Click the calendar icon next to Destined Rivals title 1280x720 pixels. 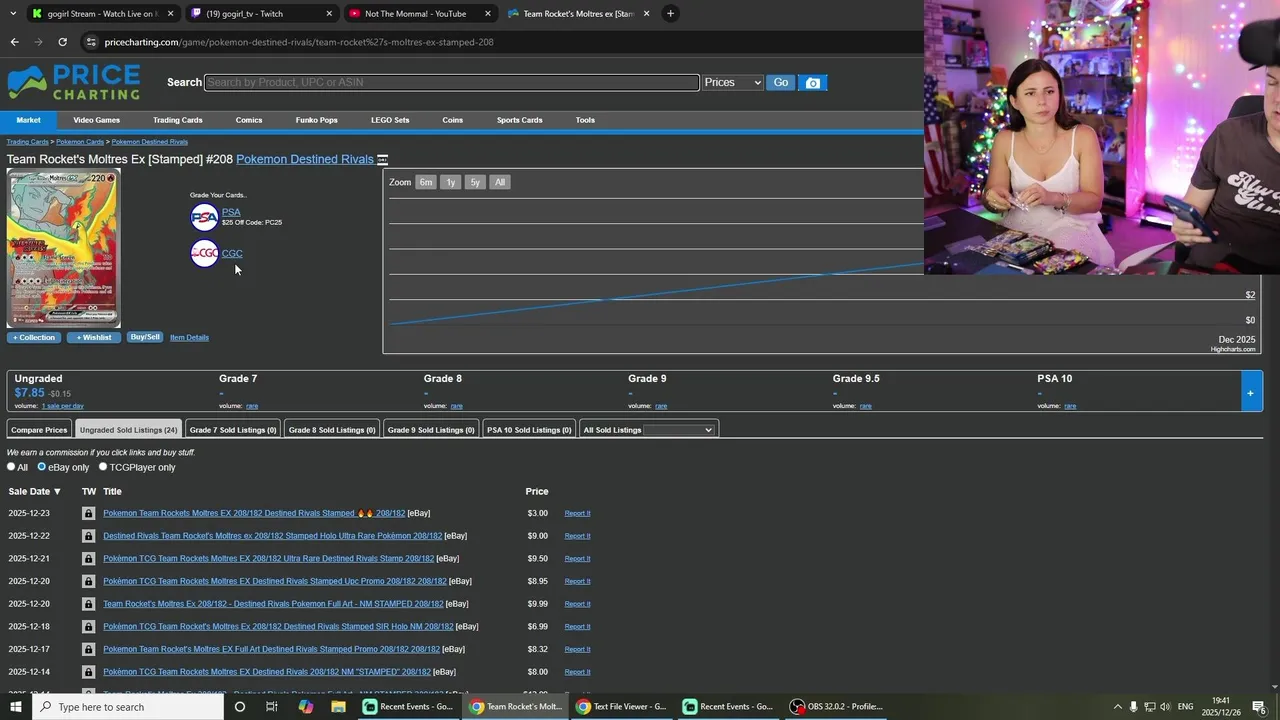point(382,160)
